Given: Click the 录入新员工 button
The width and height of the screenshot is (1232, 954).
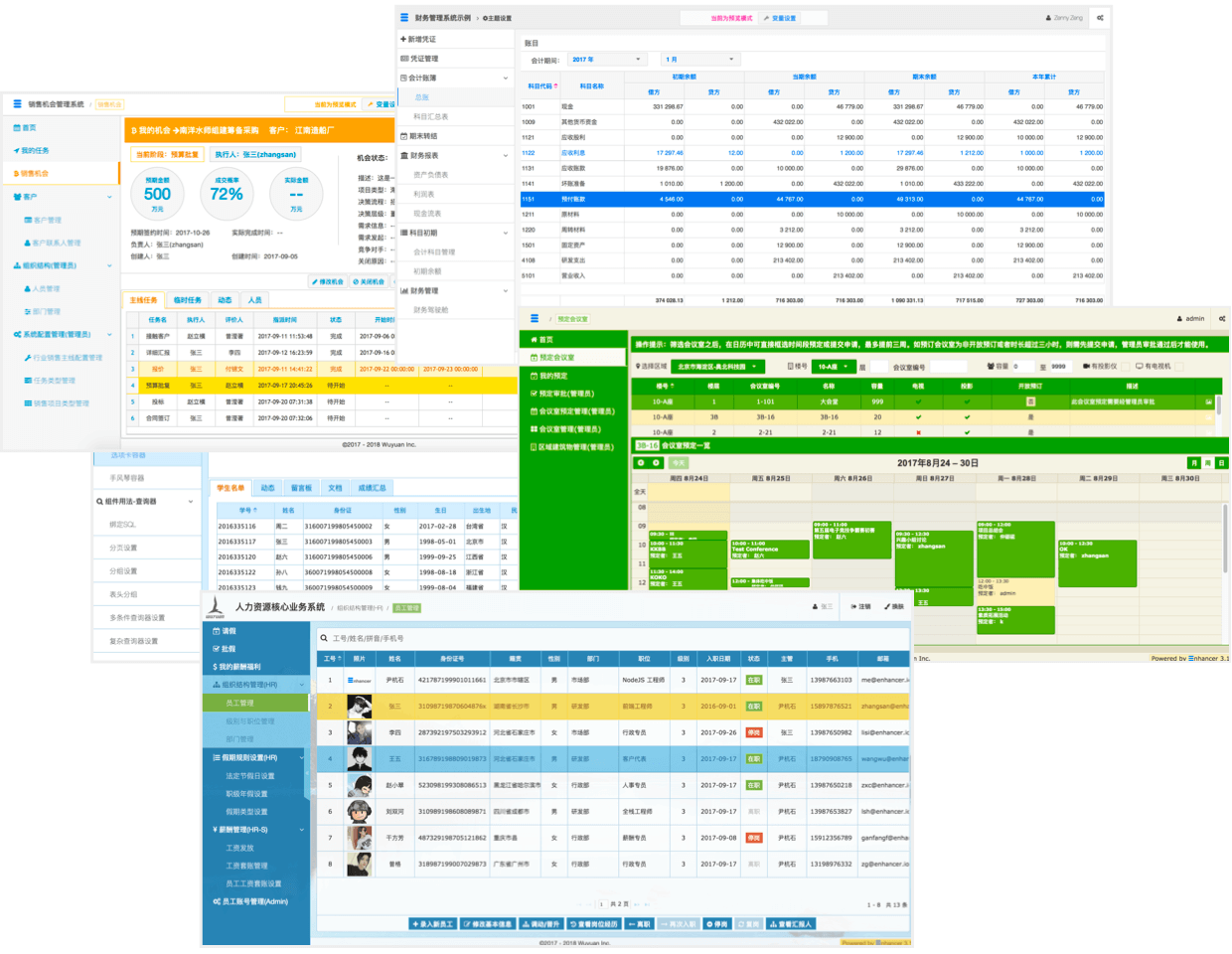Looking at the screenshot, I should [x=432, y=924].
